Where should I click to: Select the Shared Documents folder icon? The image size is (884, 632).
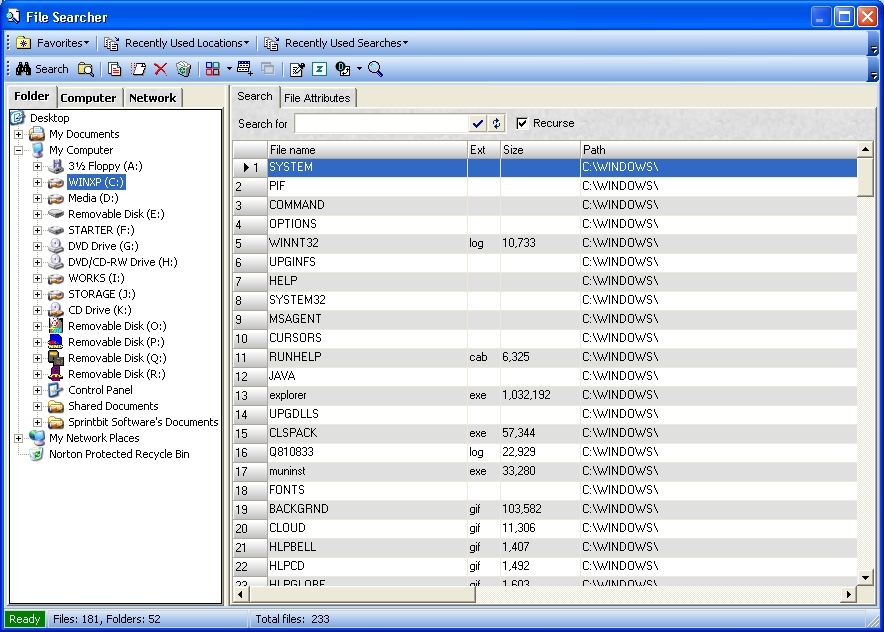point(56,406)
